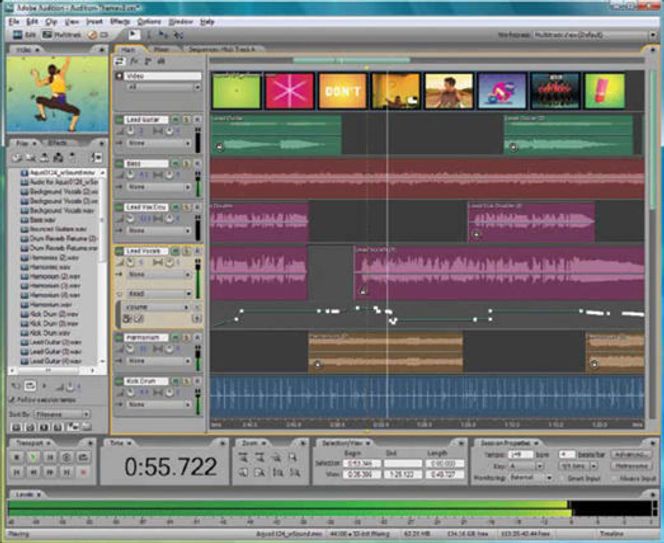This screenshot has height=543, width=664.
Task: Click the Stop button in Transport
Action: (17, 456)
